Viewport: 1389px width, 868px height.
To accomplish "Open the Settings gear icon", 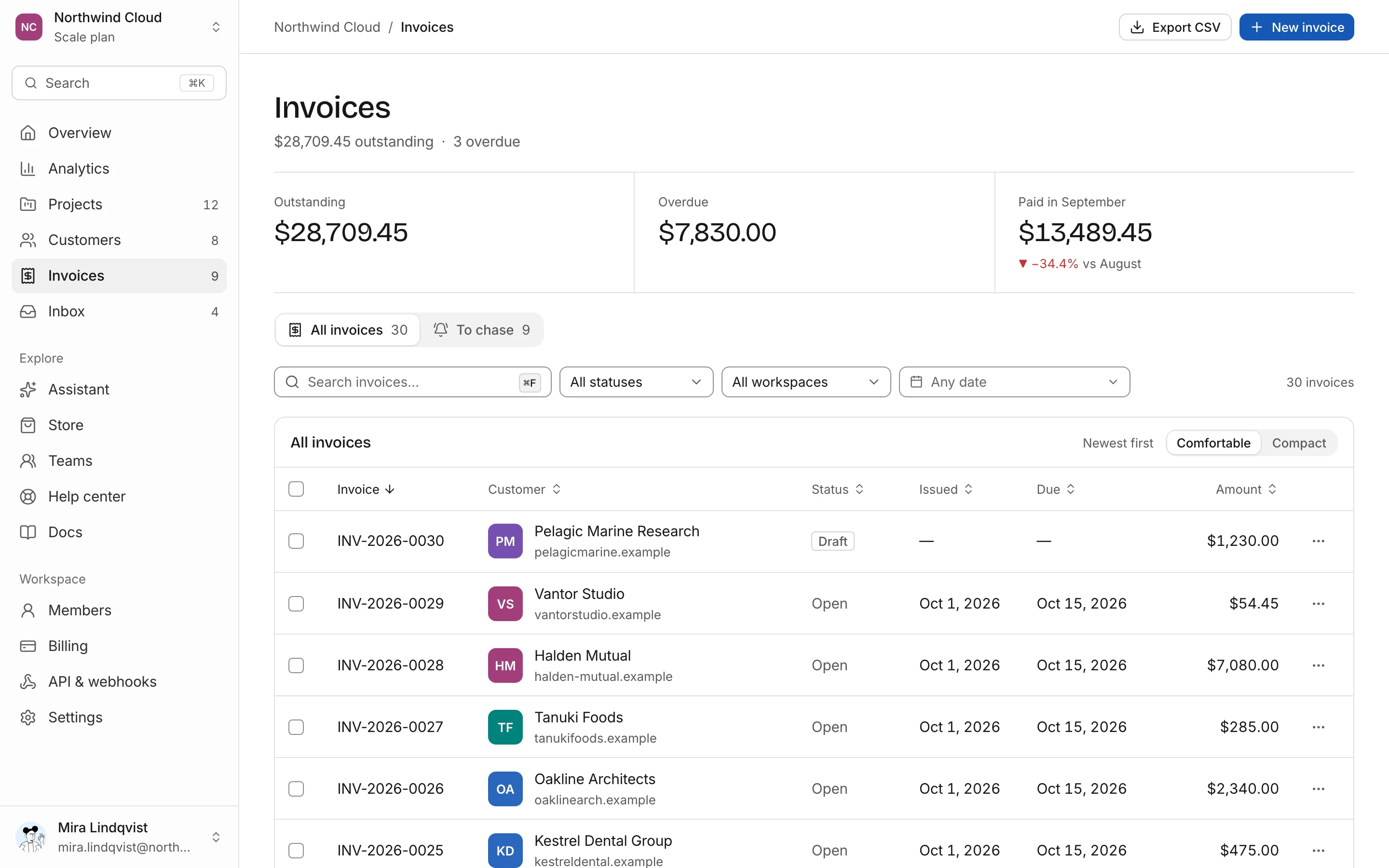I will 27,717.
